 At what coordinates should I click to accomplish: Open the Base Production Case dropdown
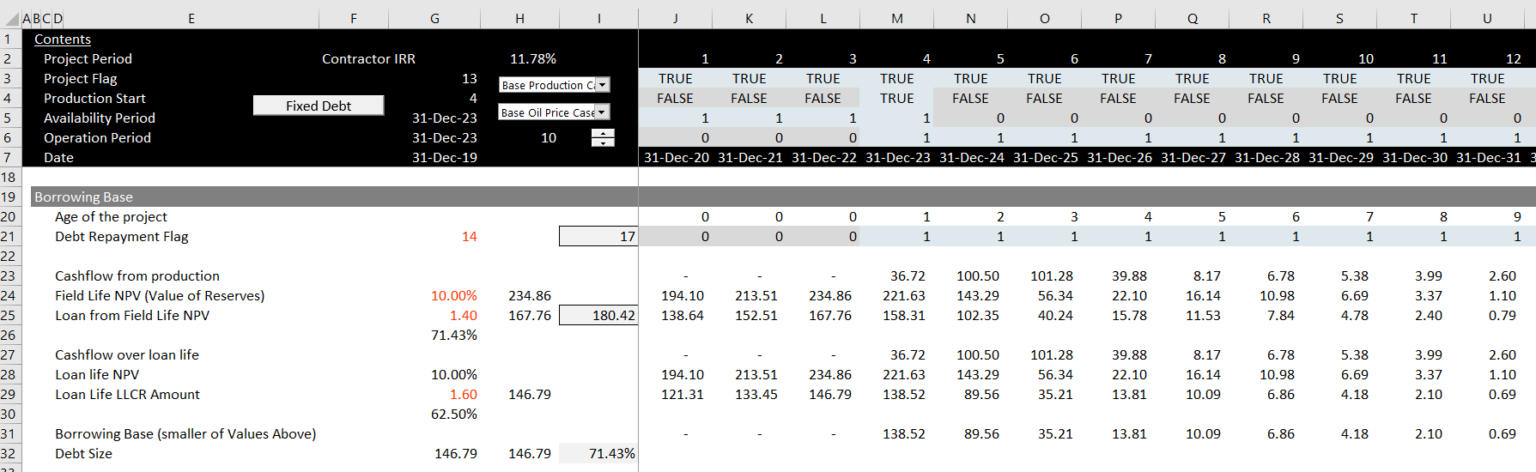[x=602, y=86]
